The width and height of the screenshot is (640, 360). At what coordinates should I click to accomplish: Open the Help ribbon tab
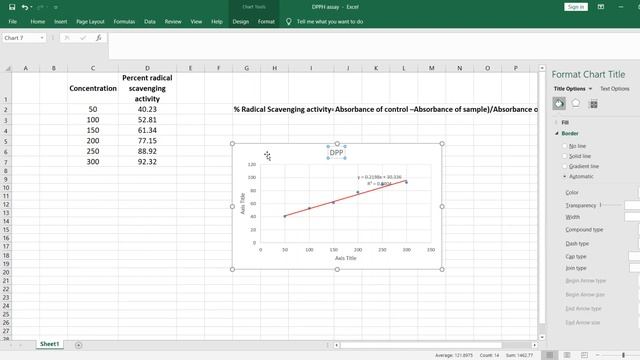point(217,22)
